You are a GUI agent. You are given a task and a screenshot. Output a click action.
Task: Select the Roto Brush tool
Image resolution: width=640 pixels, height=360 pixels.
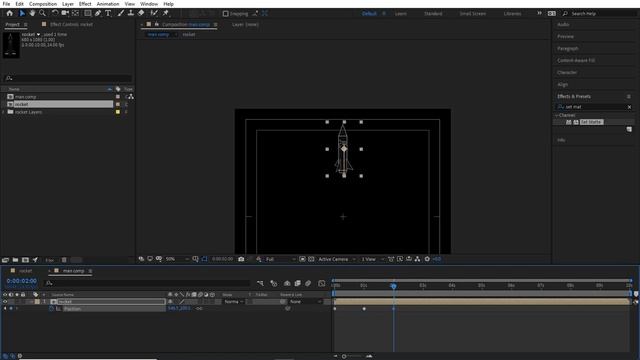[154, 13]
